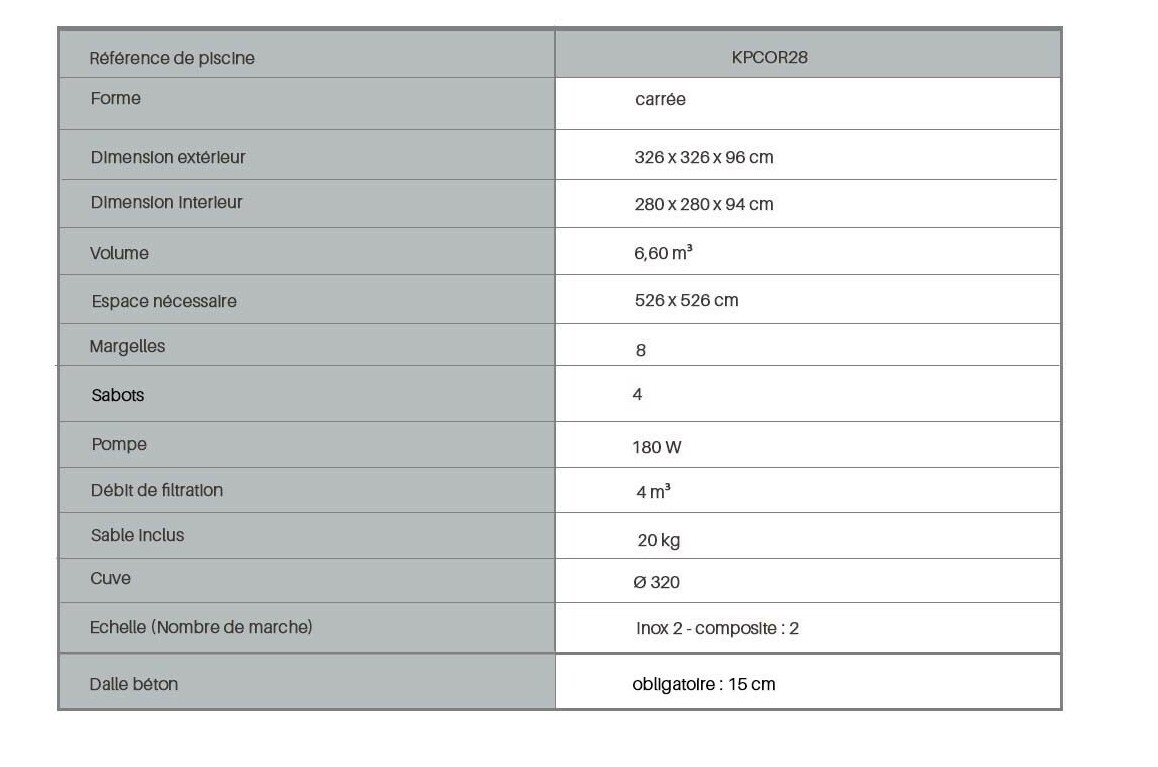Click the 'Dimension extérieur' label

(x=168, y=157)
